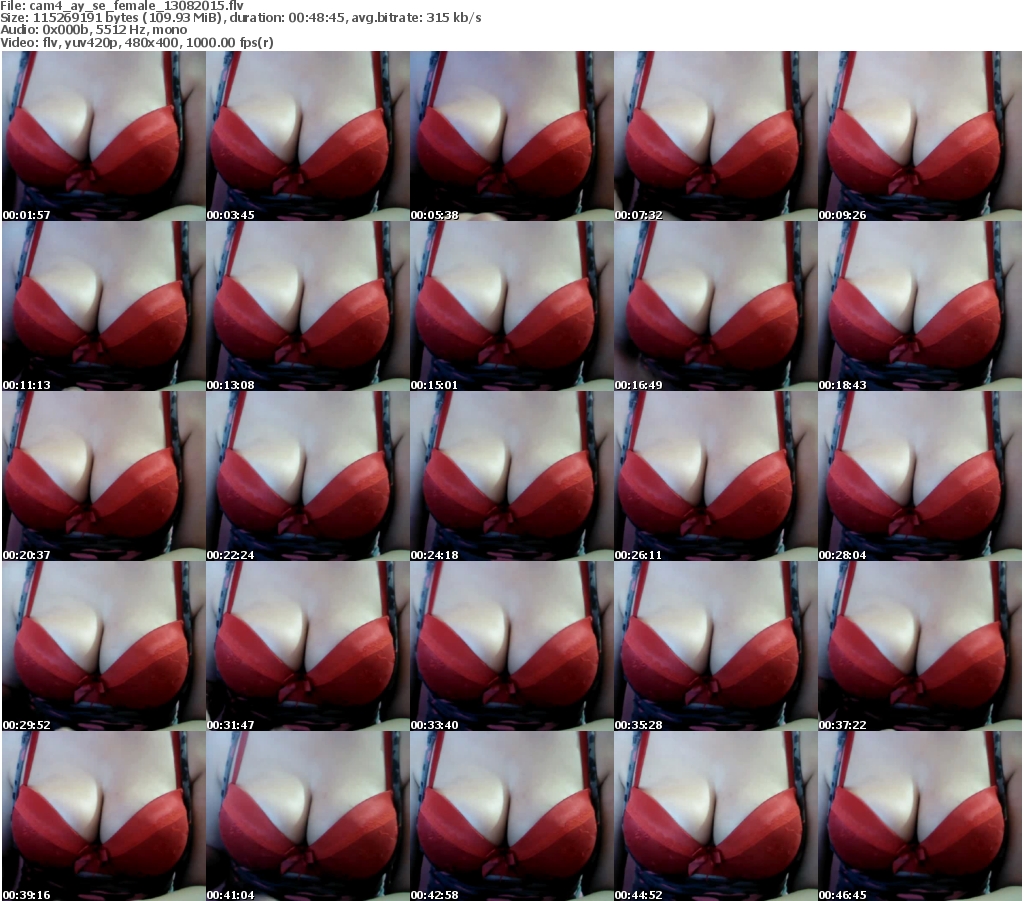Click the frame stamped 00:39:16
The width and height of the screenshot is (1024, 901).
click(x=104, y=816)
